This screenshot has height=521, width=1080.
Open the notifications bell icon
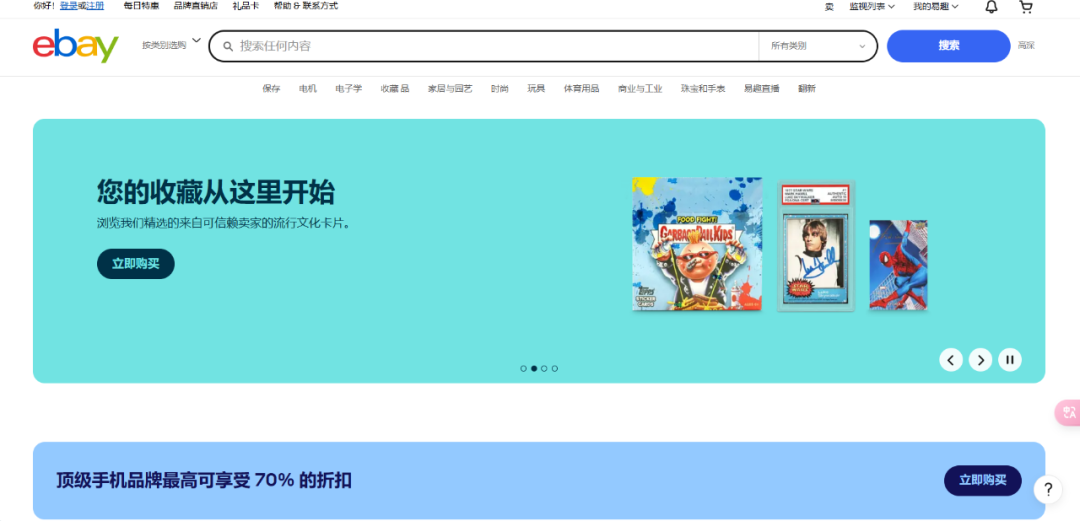coord(990,7)
